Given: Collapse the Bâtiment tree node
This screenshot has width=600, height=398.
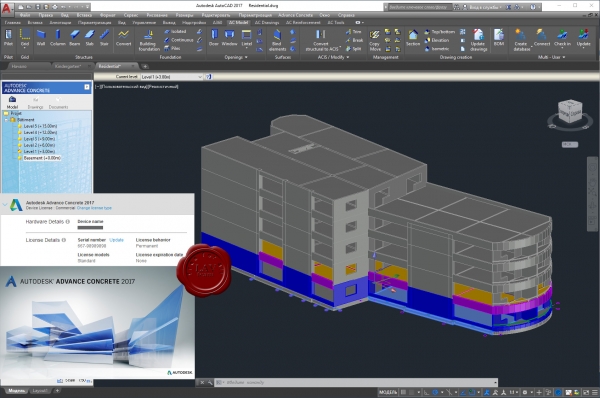Looking at the screenshot, I should click(x=7, y=120).
